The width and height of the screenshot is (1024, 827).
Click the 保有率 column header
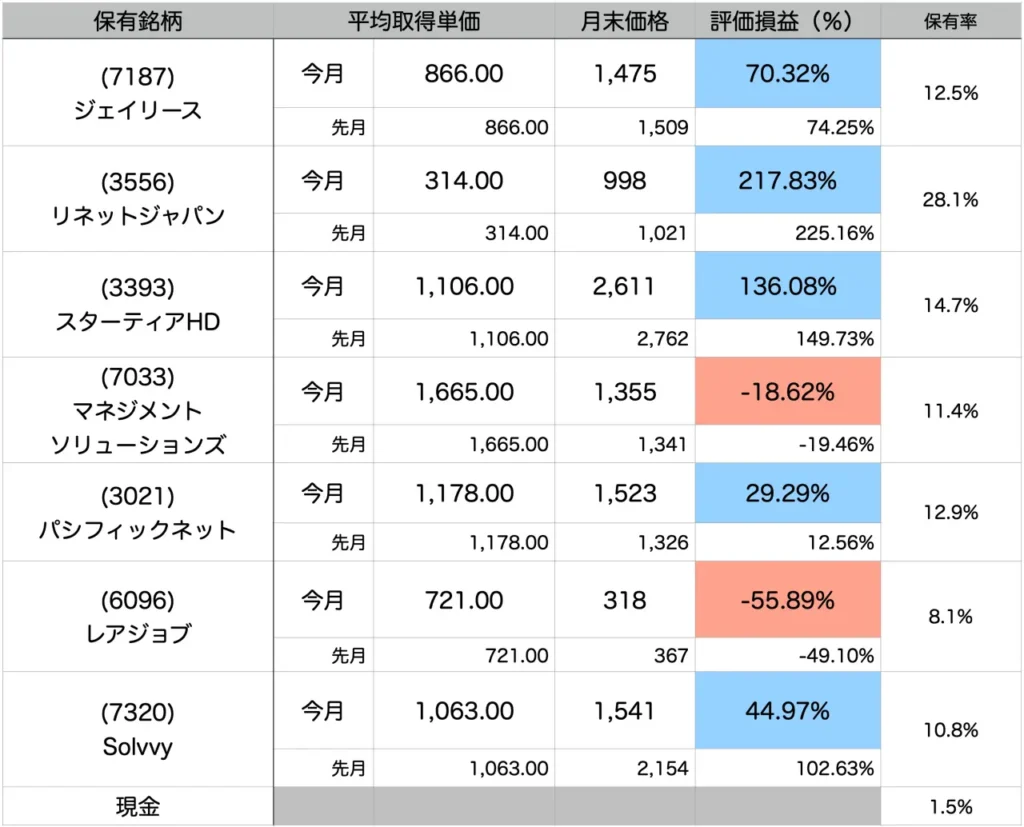950,21
